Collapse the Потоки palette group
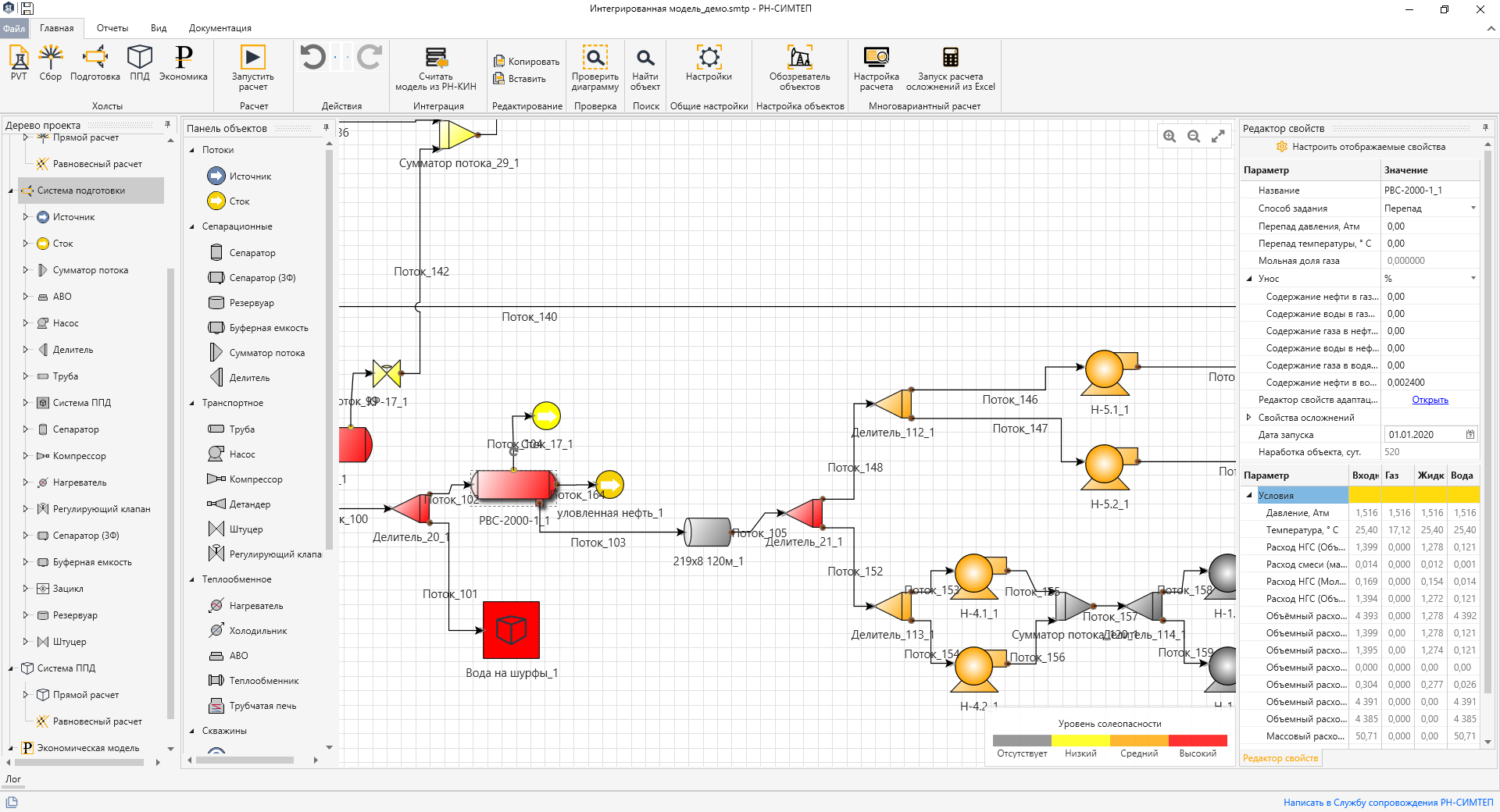Screen dimensions: 1500x812 (x=192, y=150)
